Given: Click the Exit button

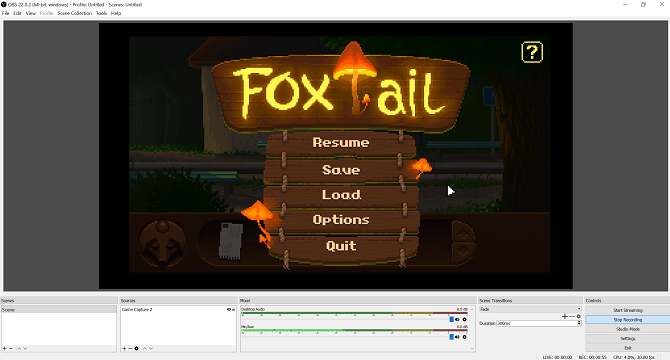Looking at the screenshot, I should 628,348.
